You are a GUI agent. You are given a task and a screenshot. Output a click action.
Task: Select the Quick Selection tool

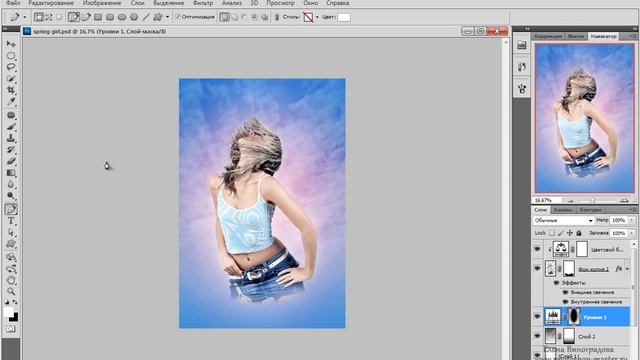(x=11, y=78)
